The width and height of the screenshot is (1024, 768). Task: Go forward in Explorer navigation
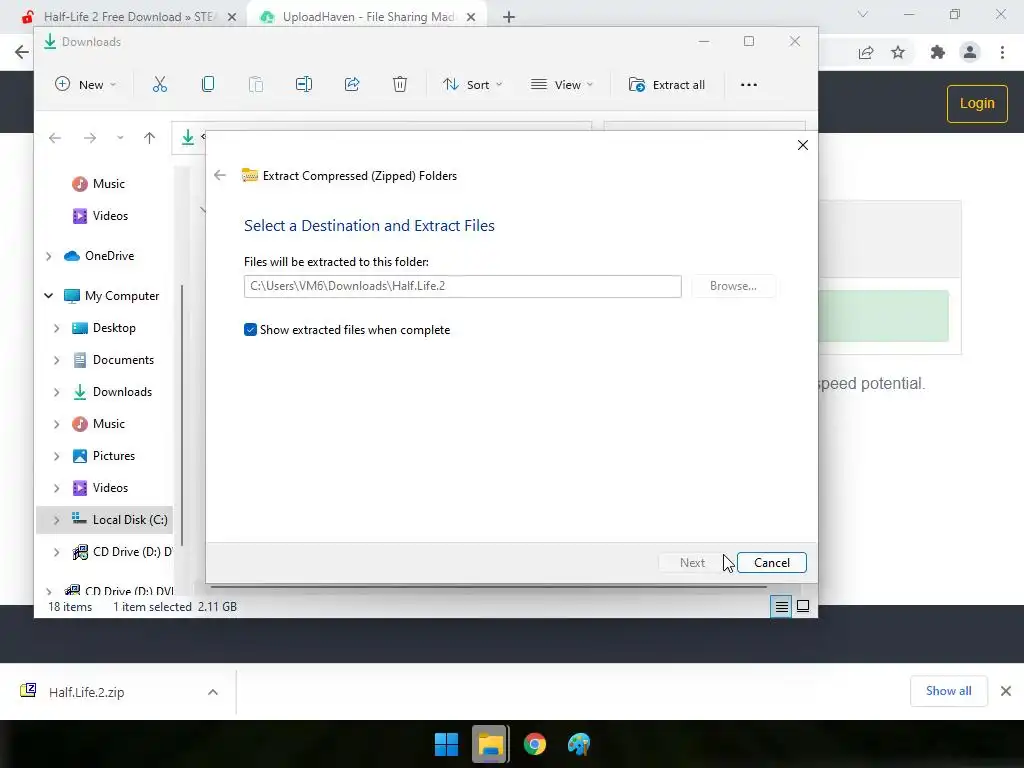coord(90,138)
